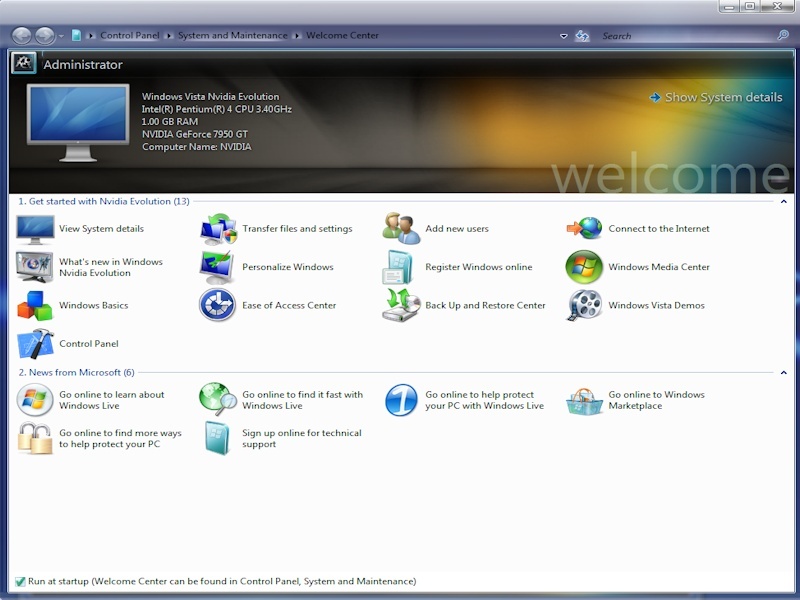Viewport: 800px width, 600px height.
Task: Click the folder icon at address bar start
Action: click(x=76, y=35)
